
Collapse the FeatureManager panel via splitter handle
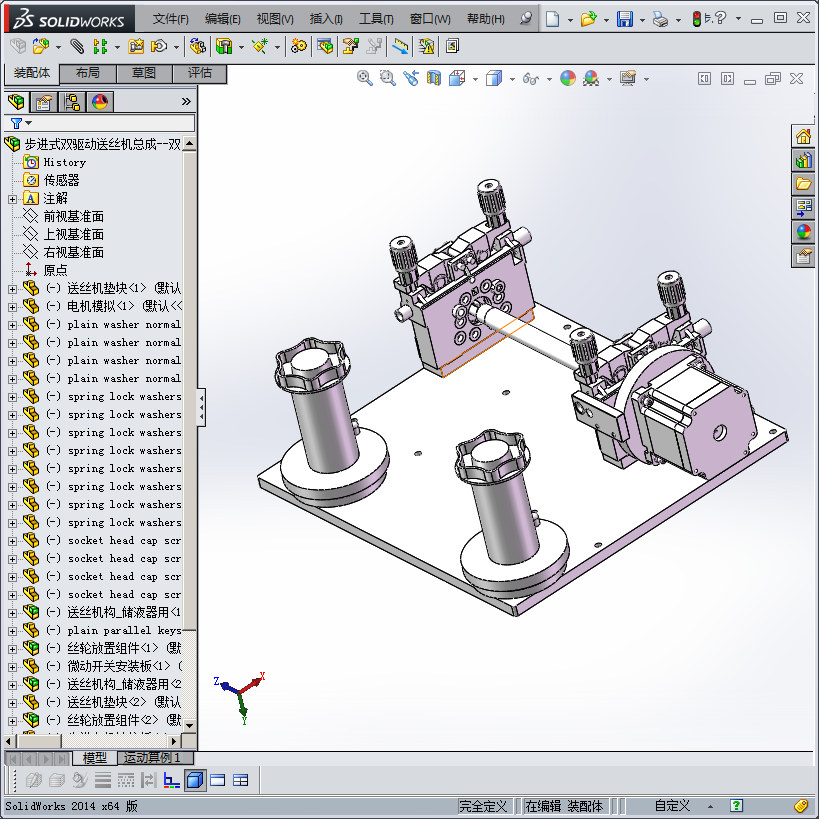[x=201, y=407]
